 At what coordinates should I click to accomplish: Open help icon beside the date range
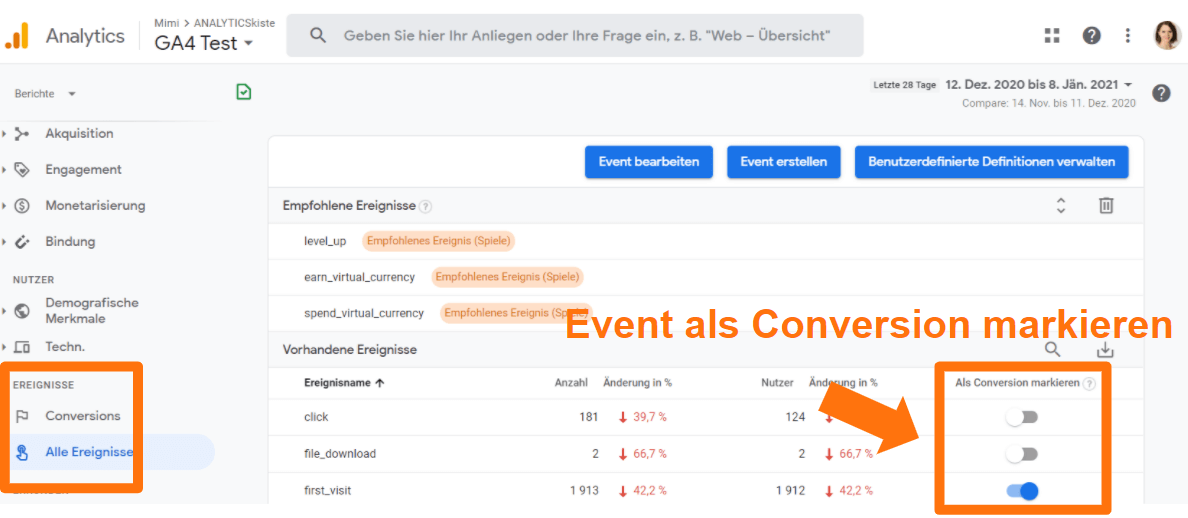[x=1161, y=93]
